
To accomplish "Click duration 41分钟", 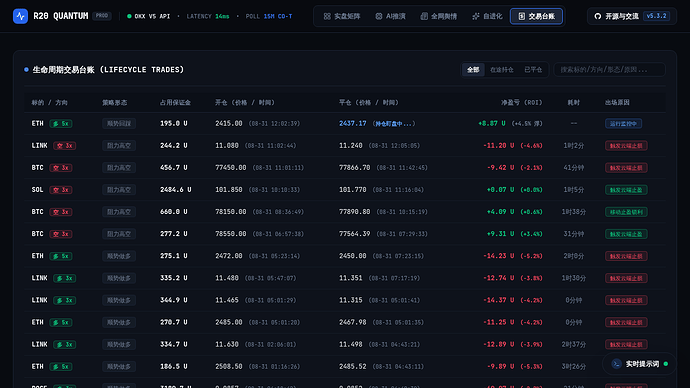I will pos(574,168).
